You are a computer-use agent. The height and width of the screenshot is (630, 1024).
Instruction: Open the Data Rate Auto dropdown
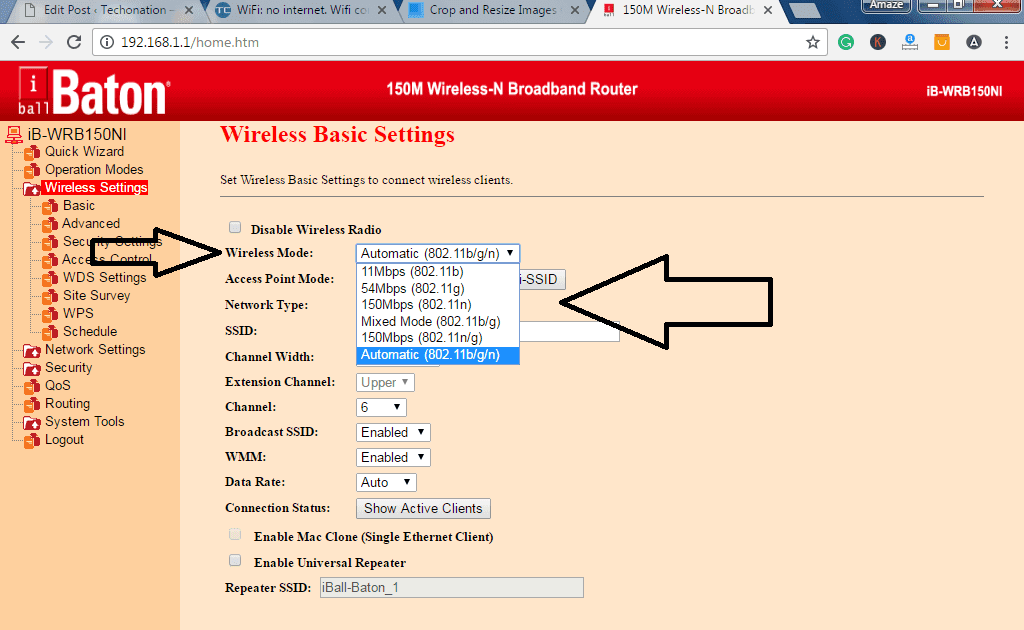(386, 482)
